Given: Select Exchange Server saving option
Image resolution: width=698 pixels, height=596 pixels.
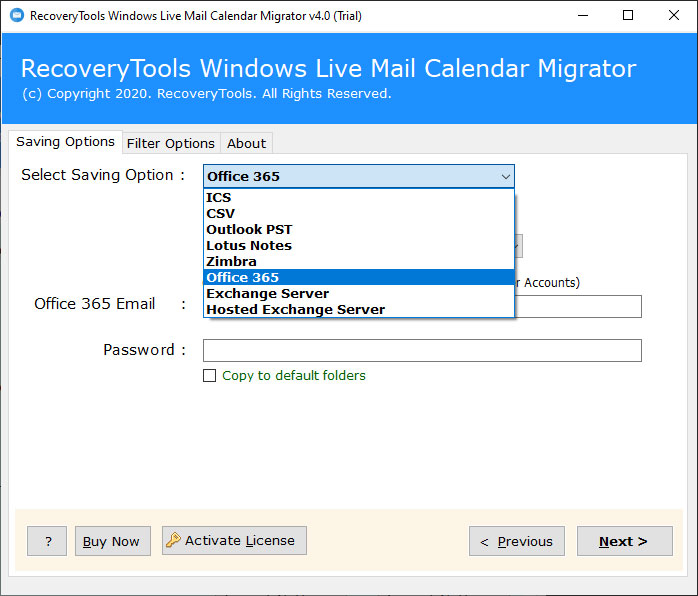Looking at the screenshot, I should [x=359, y=293].
